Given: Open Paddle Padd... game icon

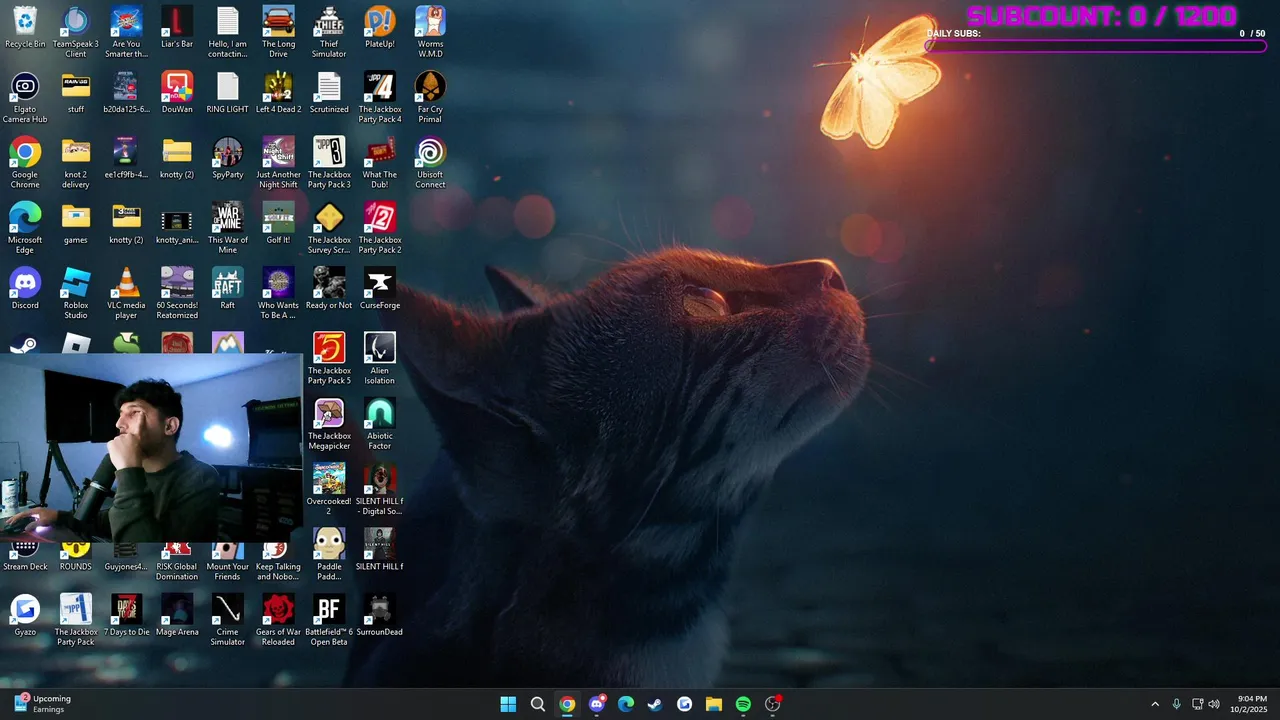Looking at the screenshot, I should pyautogui.click(x=329, y=555).
